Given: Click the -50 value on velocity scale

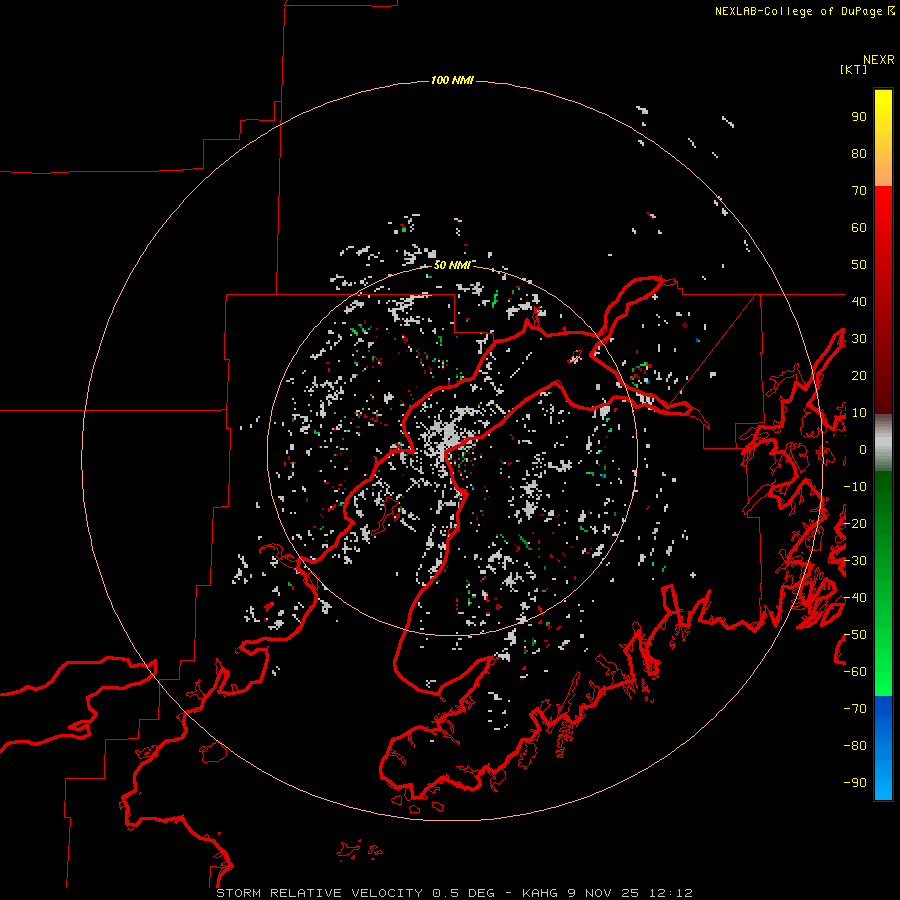Looking at the screenshot, I should pos(855,635).
